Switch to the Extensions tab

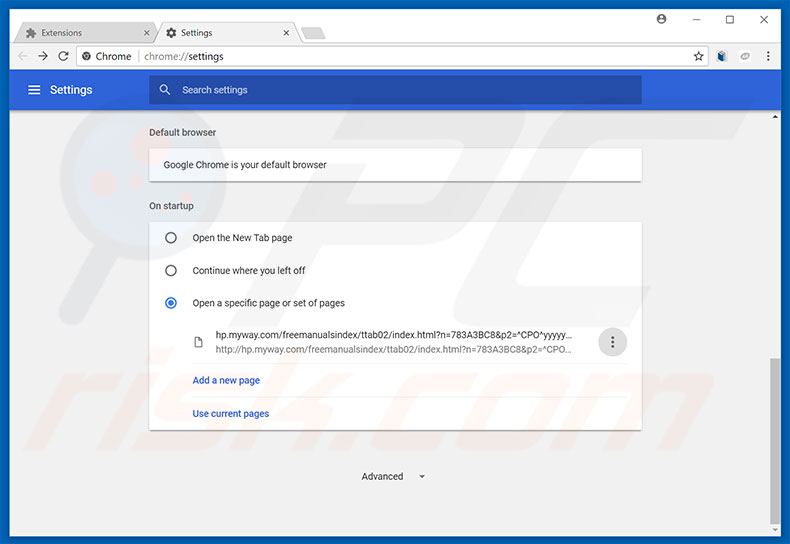click(x=85, y=33)
